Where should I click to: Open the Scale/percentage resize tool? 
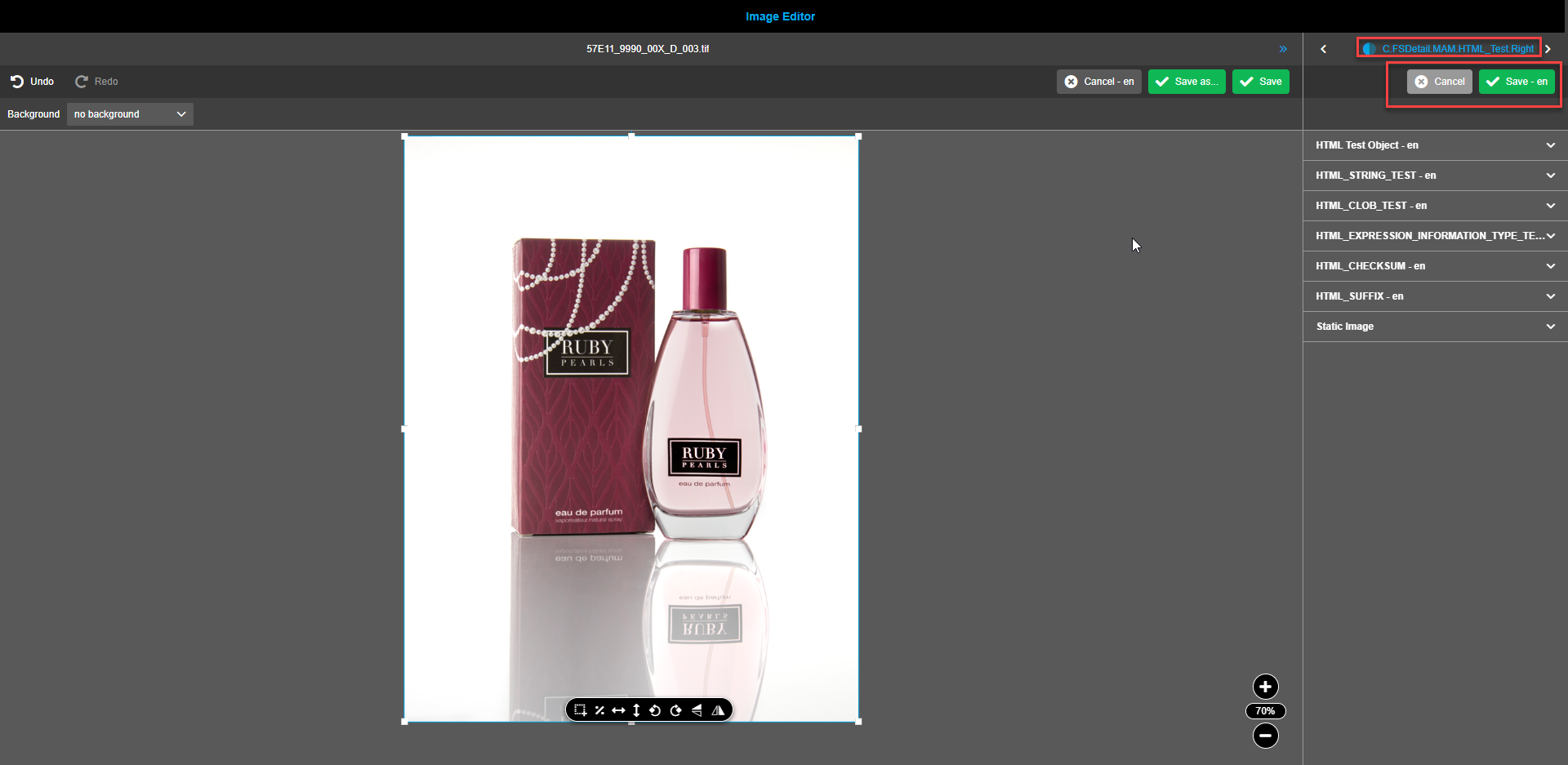[x=599, y=709]
